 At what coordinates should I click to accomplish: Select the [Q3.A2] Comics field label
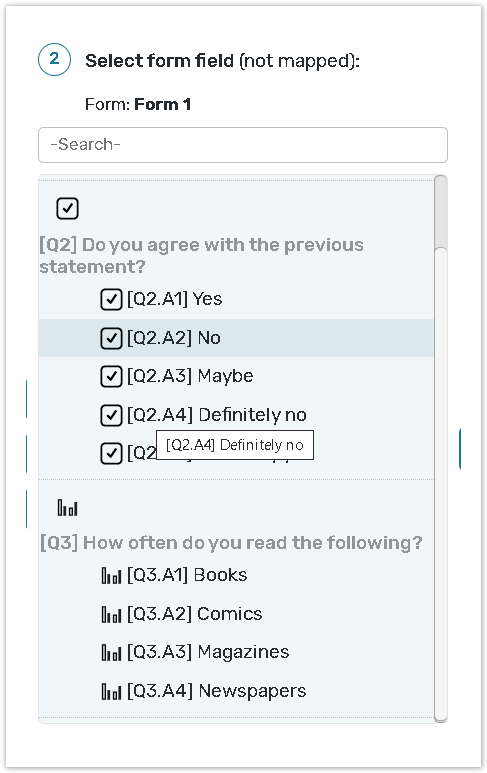coord(195,614)
